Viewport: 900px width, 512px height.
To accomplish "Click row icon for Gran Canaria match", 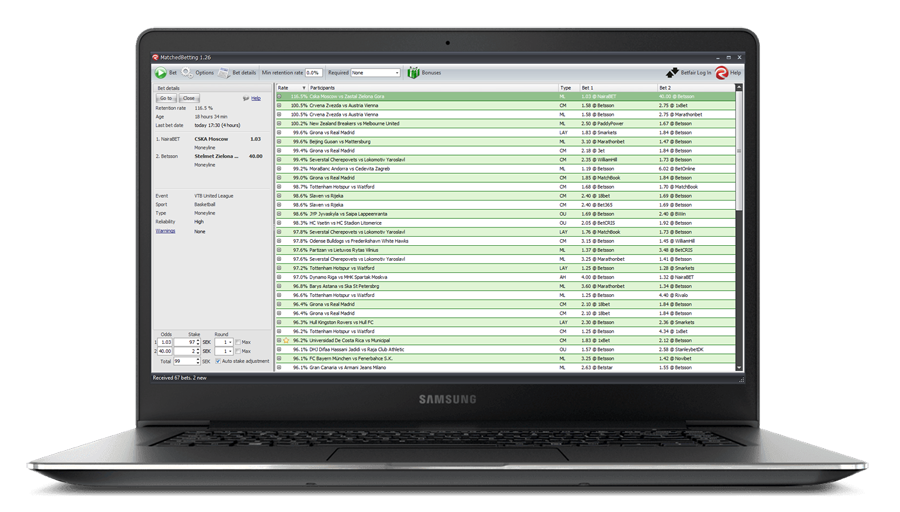I will point(280,368).
